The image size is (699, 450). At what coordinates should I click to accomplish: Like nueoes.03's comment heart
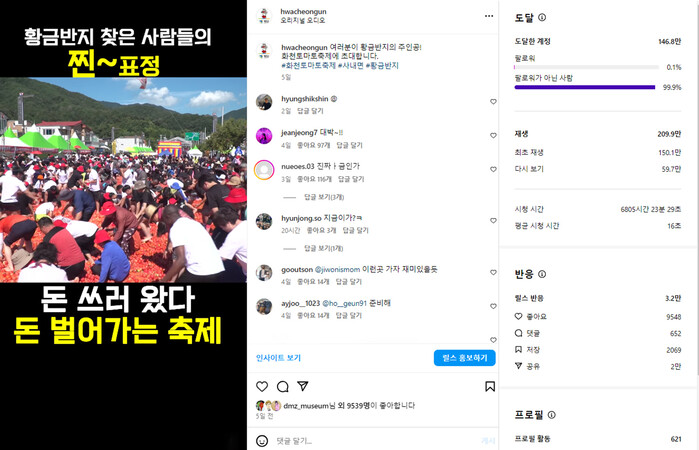493,169
